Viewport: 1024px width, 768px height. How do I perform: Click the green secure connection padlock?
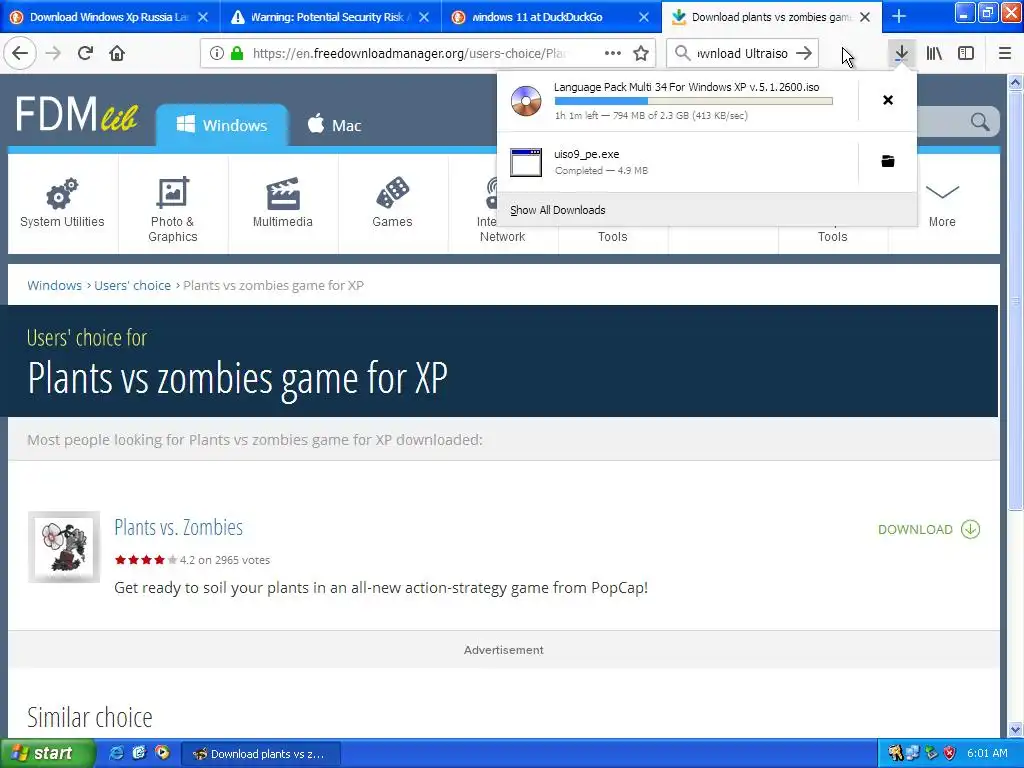pos(236,53)
